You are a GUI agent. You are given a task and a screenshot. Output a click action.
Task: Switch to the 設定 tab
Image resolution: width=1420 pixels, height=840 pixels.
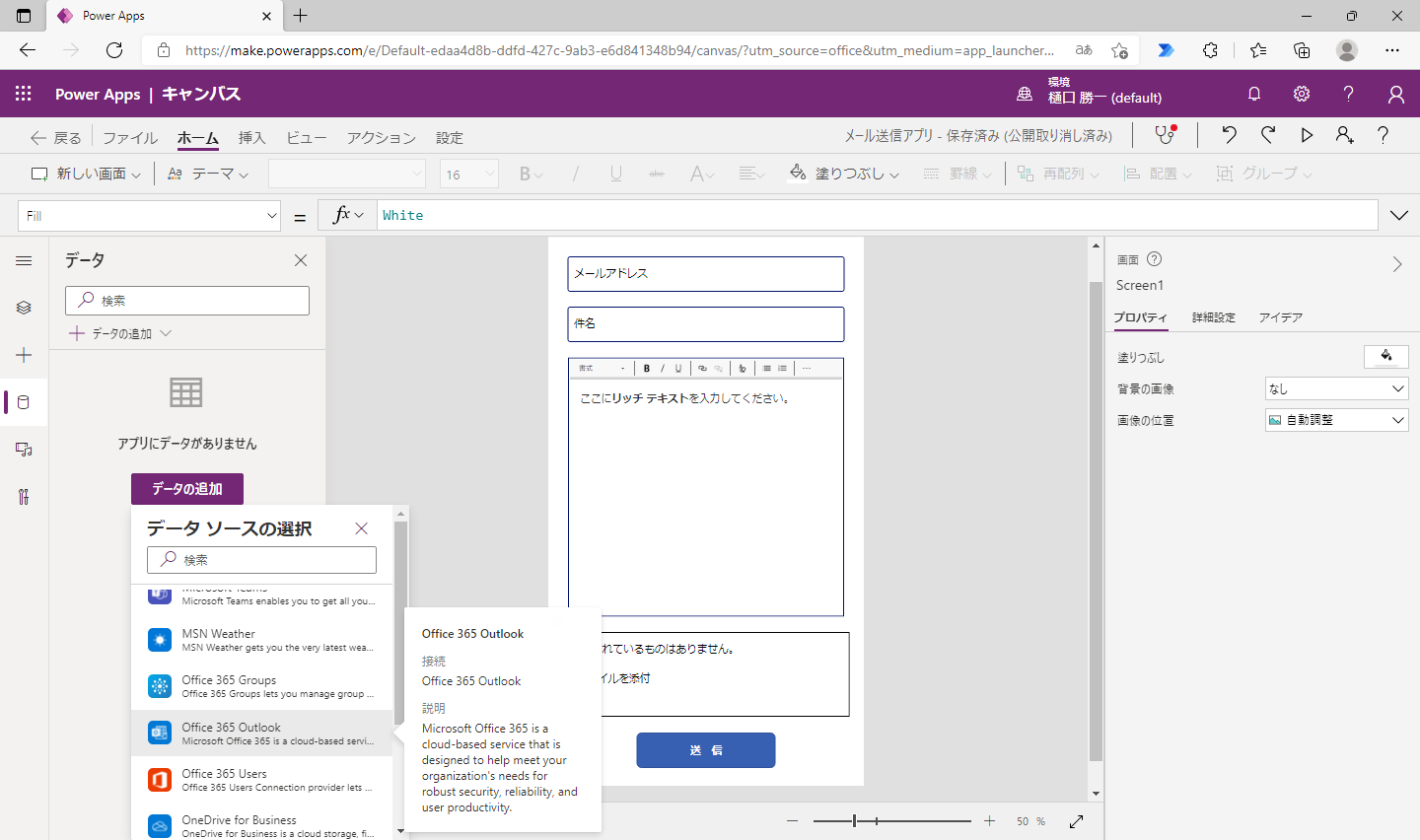coord(450,138)
